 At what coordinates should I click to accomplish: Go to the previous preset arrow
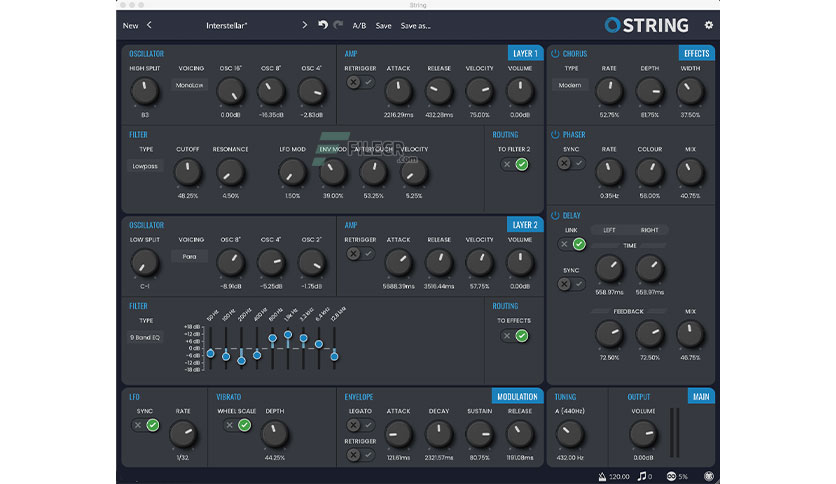[x=149, y=25]
